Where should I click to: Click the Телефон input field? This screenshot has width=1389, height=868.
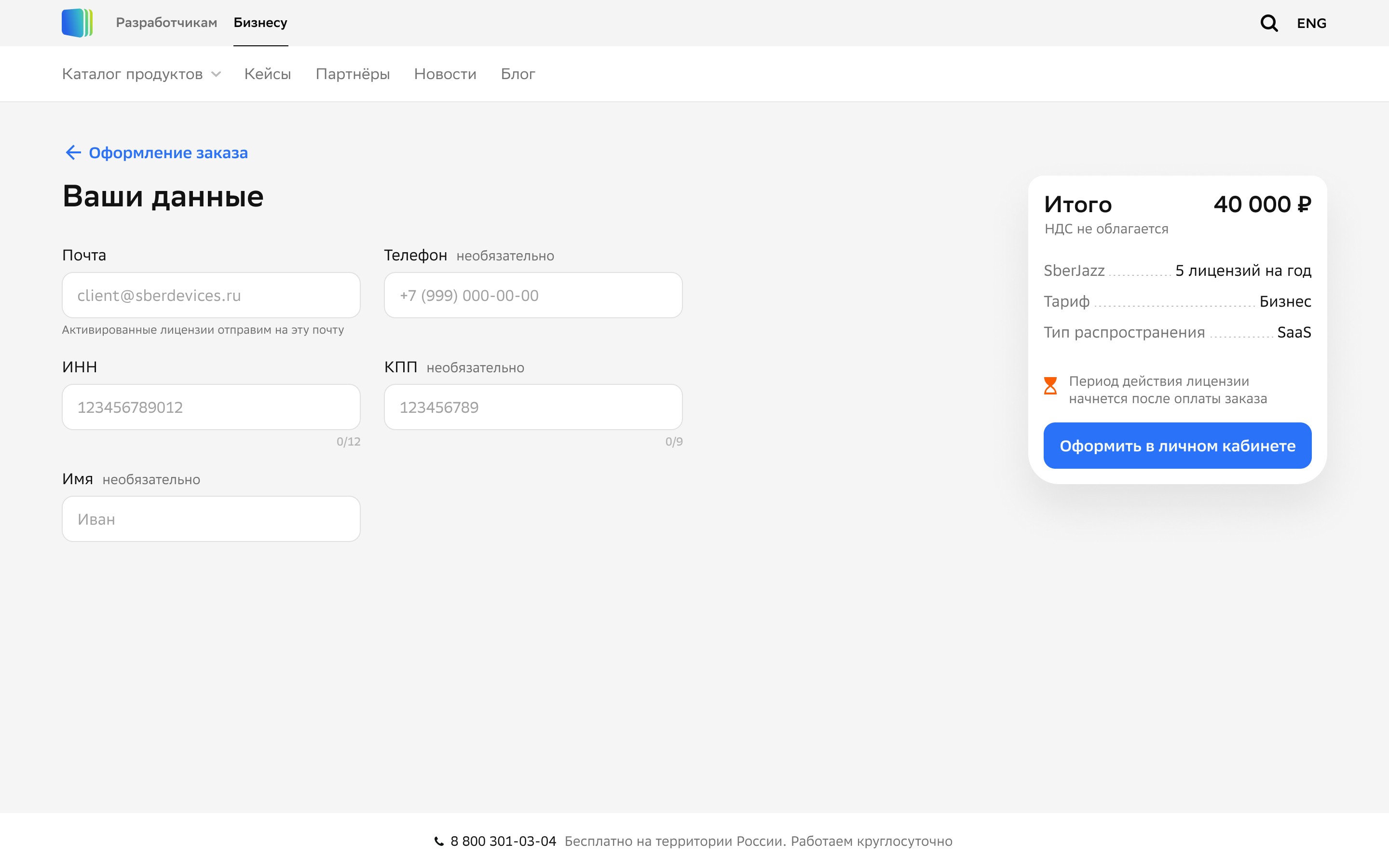(532, 295)
